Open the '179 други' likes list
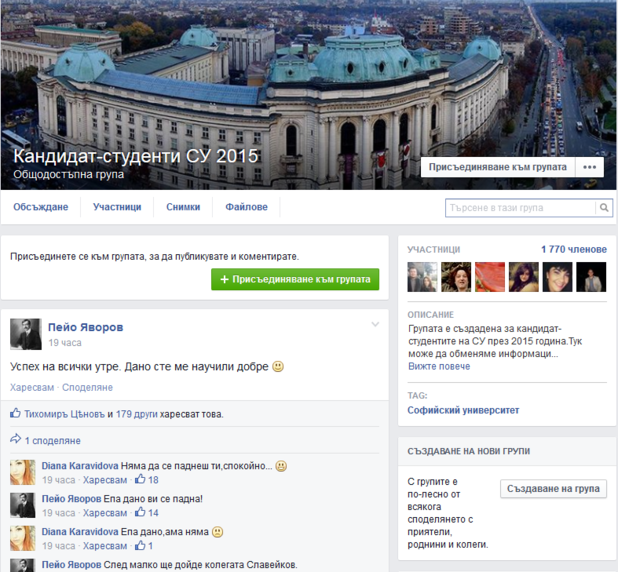Screen dimensions: 618x572 (x=136, y=414)
